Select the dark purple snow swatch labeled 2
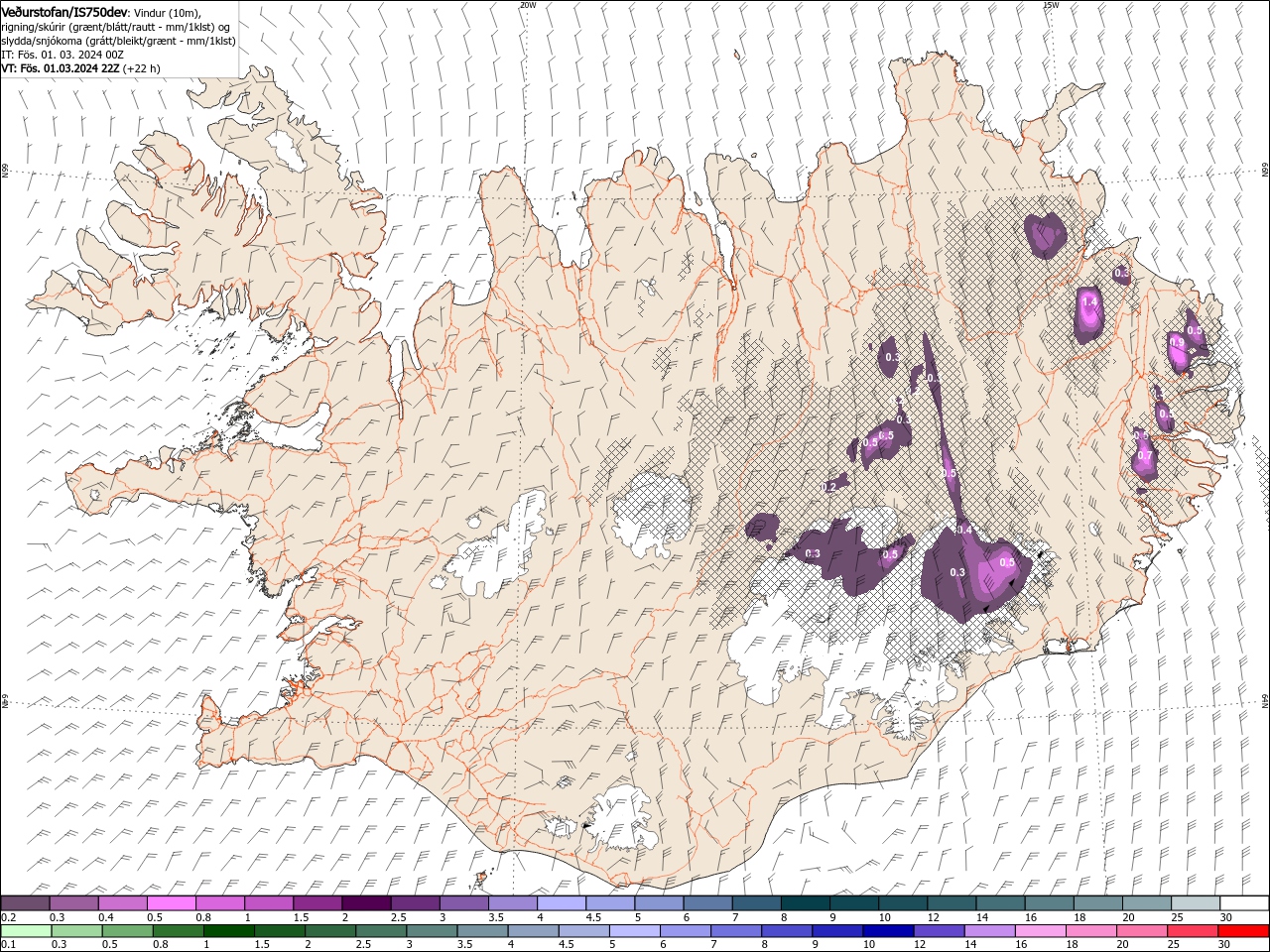Screen dimensions: 1270x952 click(x=366, y=903)
